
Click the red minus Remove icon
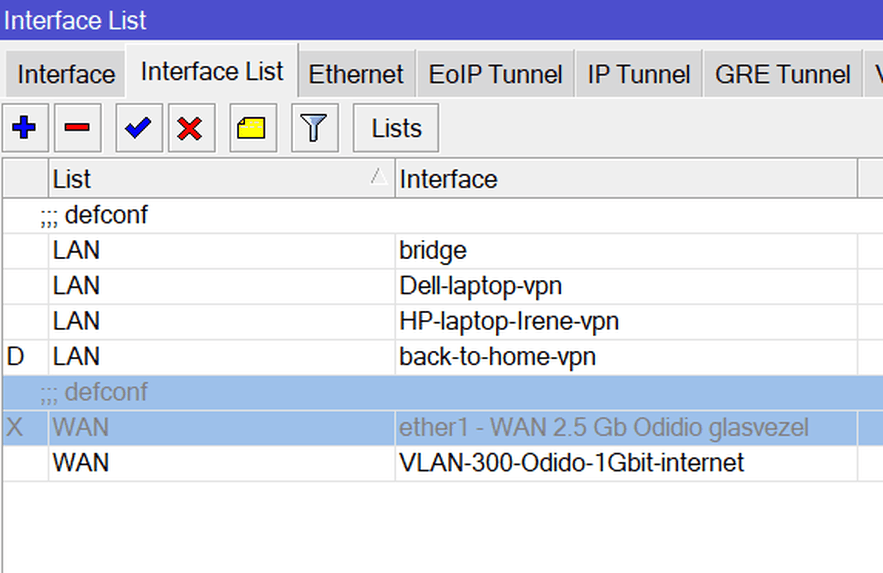pos(77,128)
